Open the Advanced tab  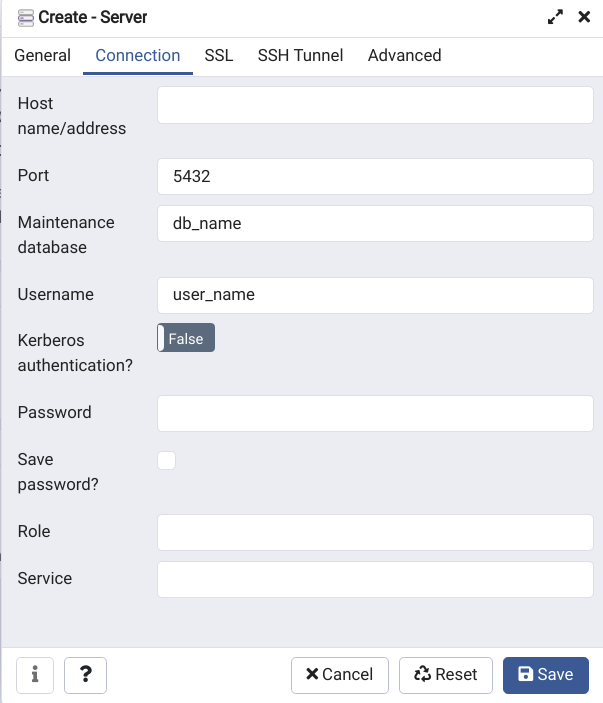click(x=404, y=56)
